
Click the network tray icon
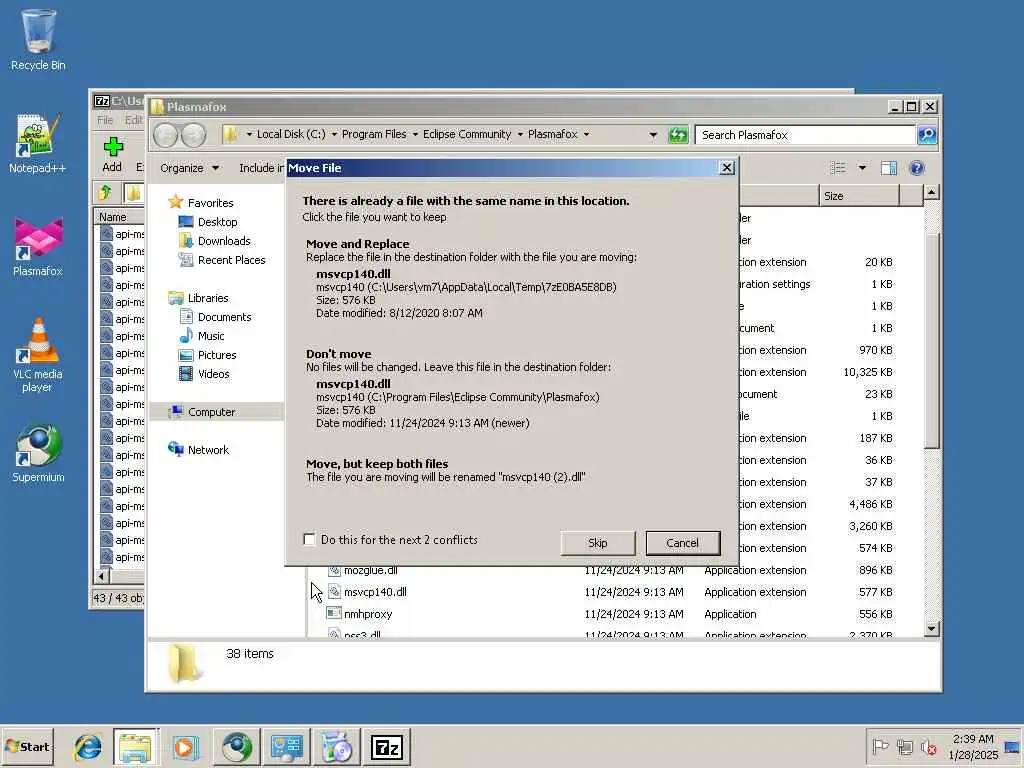tap(904, 746)
